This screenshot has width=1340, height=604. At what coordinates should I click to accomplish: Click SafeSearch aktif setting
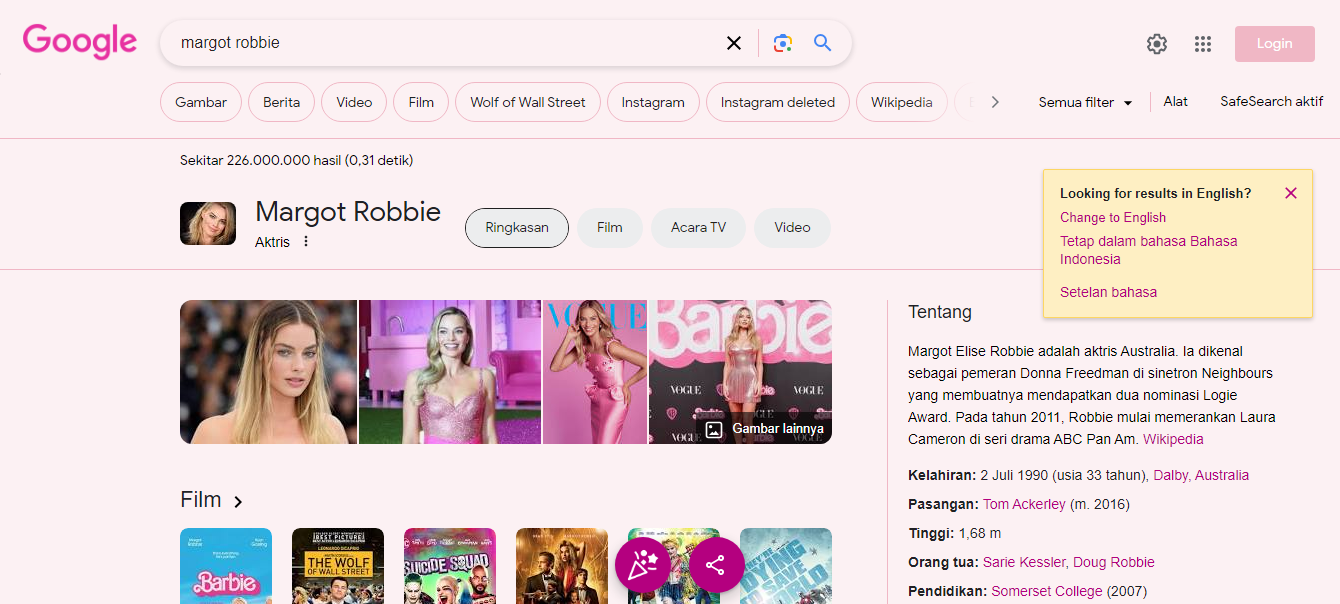[x=1272, y=102]
